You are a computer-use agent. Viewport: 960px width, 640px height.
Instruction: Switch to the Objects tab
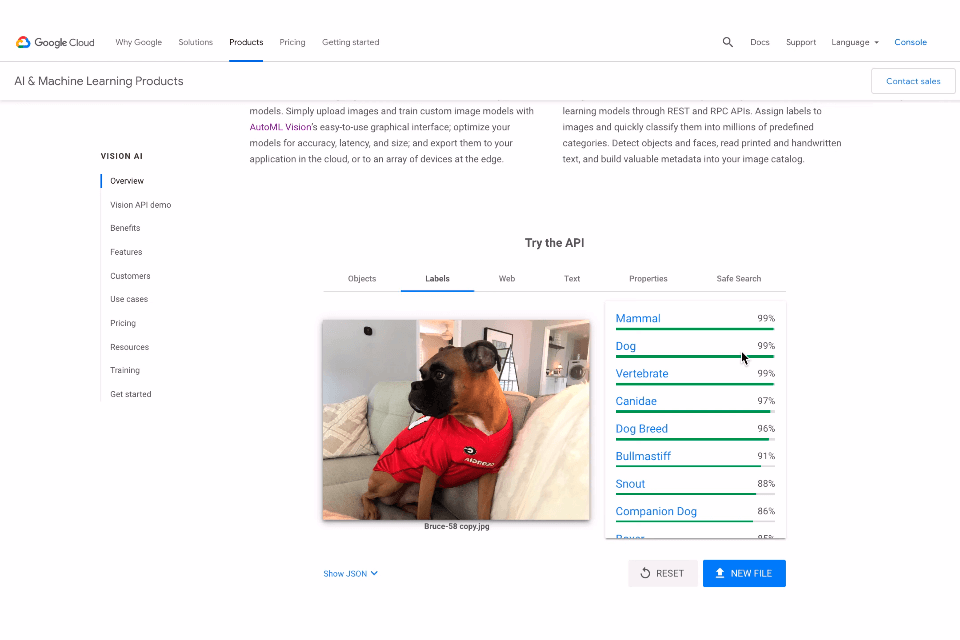pyautogui.click(x=362, y=279)
